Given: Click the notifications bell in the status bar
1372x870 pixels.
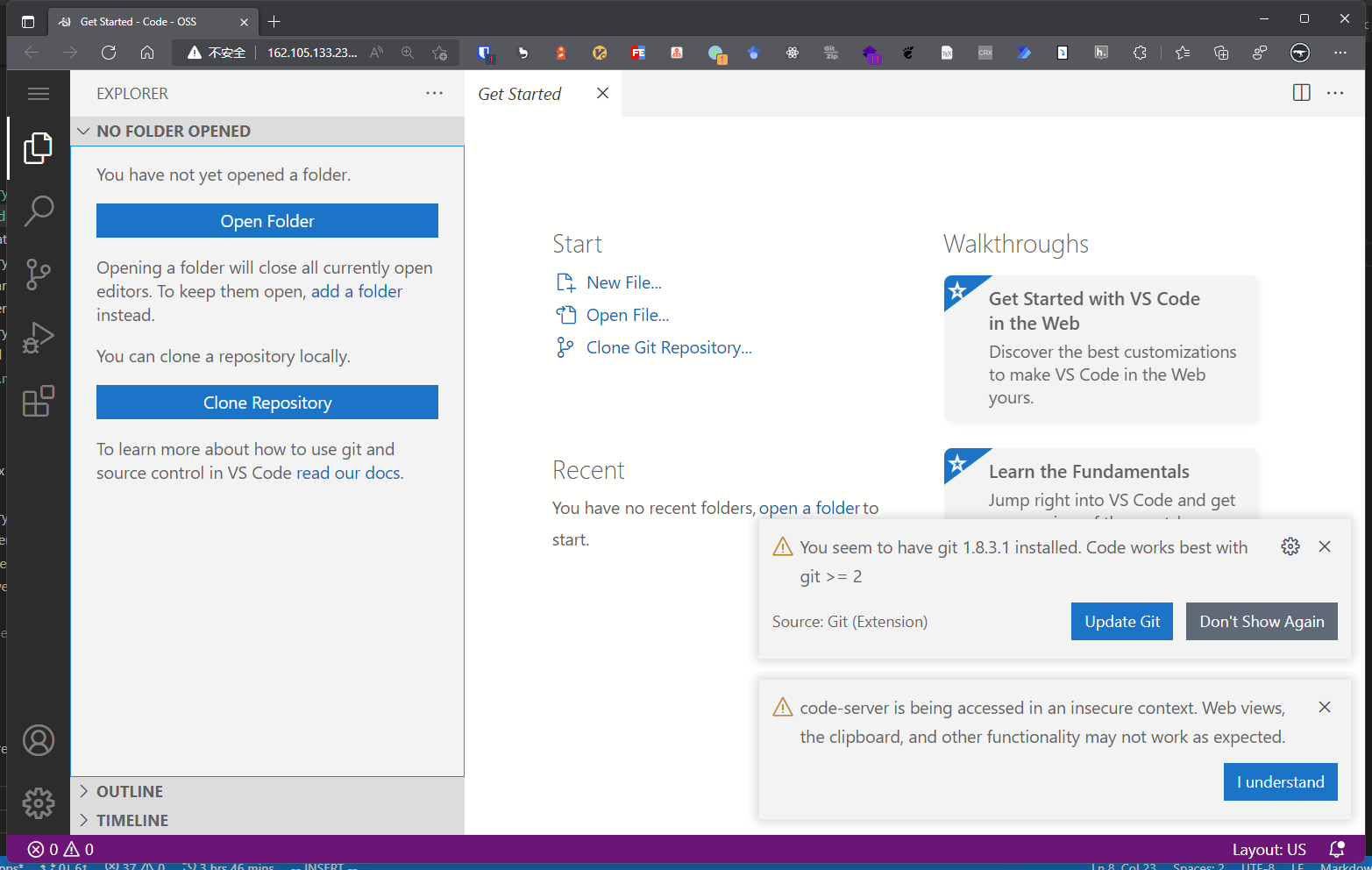Looking at the screenshot, I should point(1337,849).
